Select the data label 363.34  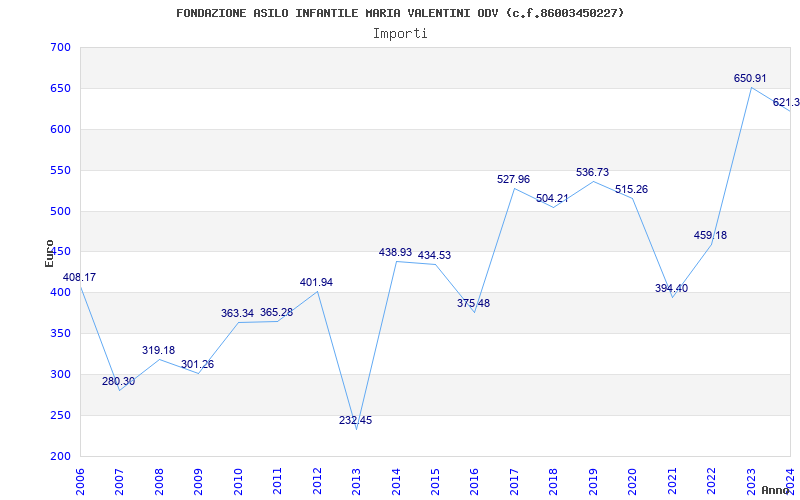(237, 313)
